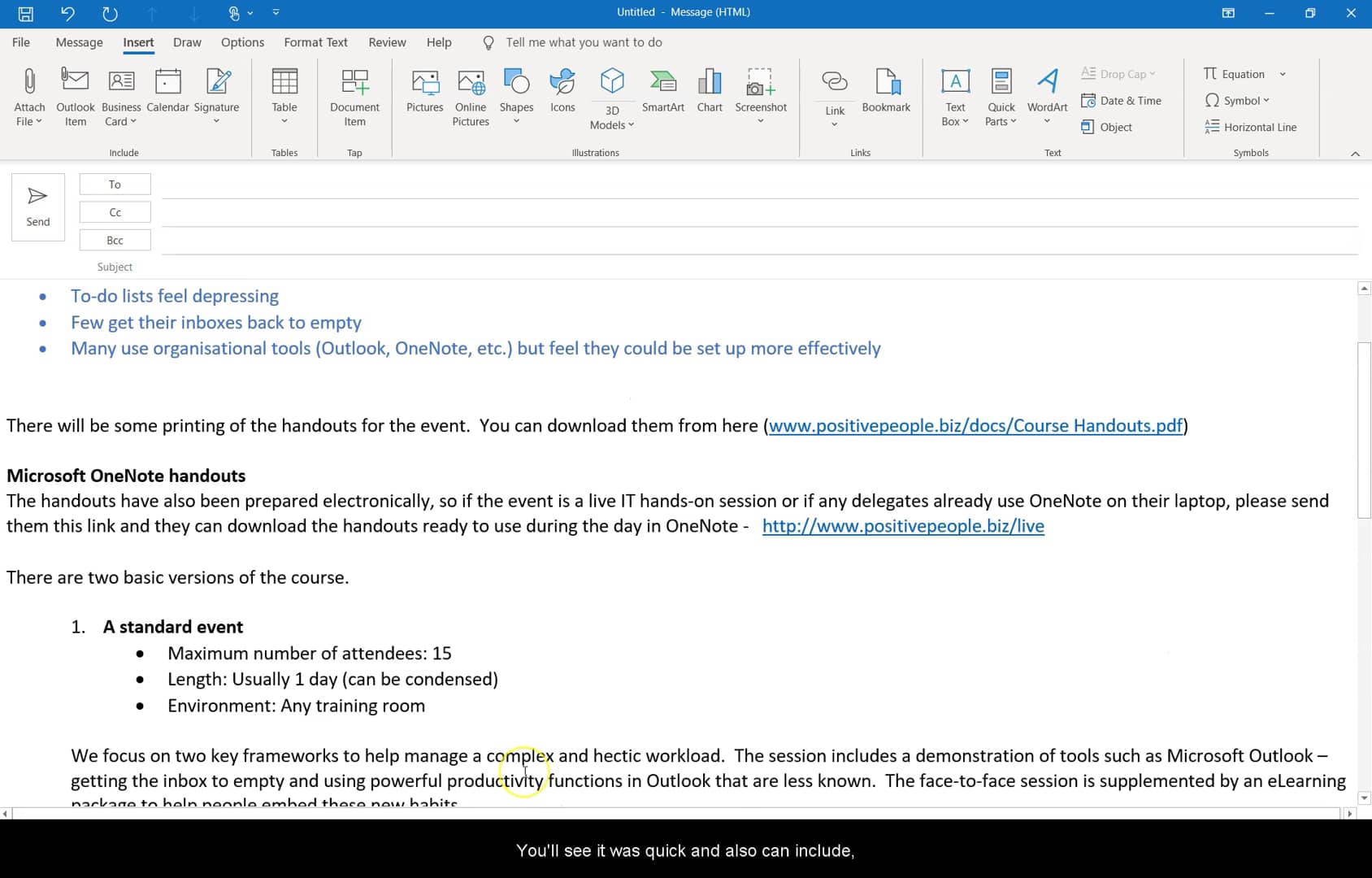Open Online Pictures search

471,98
